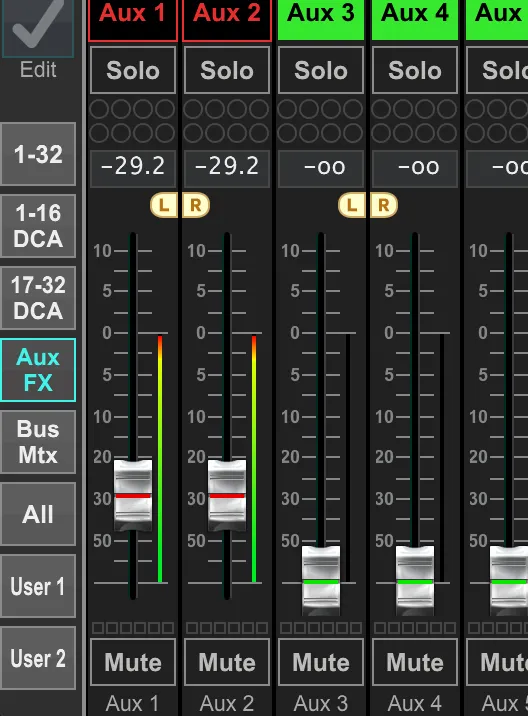Click the Aux 1 level value -29.2 field

(x=133, y=166)
